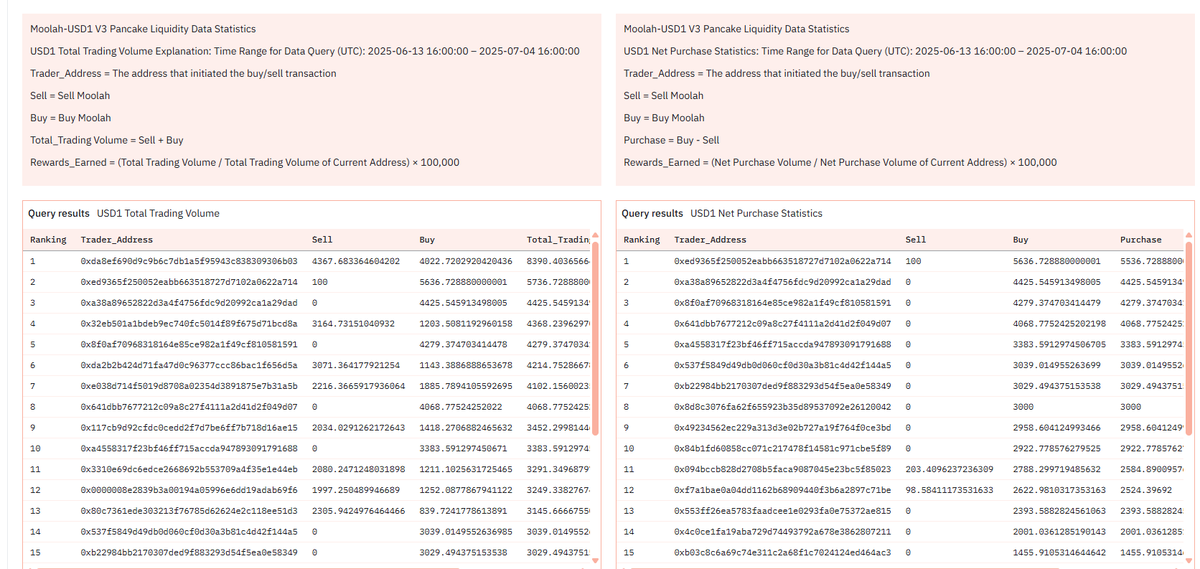This screenshot has height=569, width=1200.
Task: Click Buy value 1211.1025631725465
Action: 466,469
